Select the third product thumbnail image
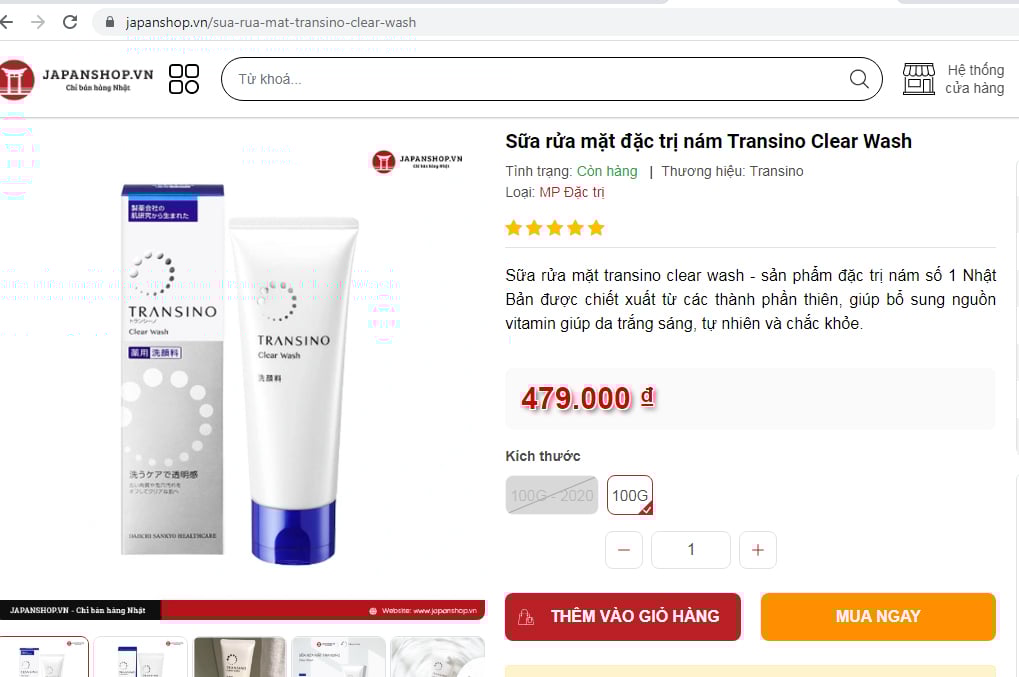This screenshot has width=1019, height=677. 240,657
